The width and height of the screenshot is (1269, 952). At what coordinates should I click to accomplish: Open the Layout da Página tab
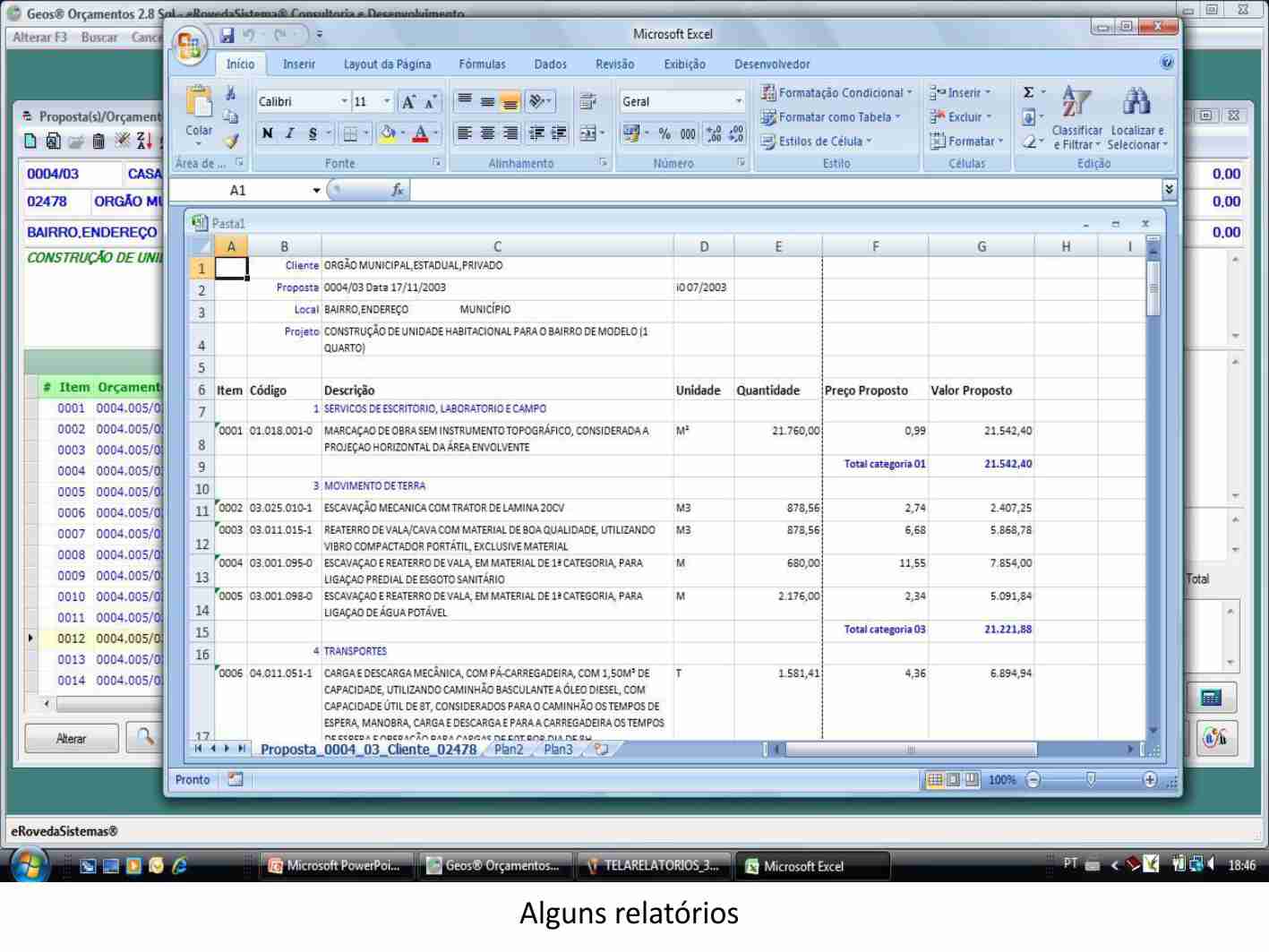(x=387, y=64)
